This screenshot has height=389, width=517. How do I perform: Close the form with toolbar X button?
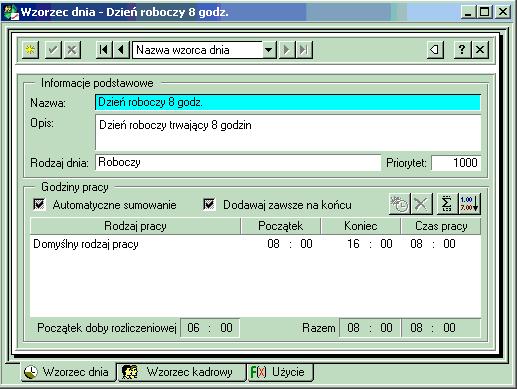click(480, 50)
